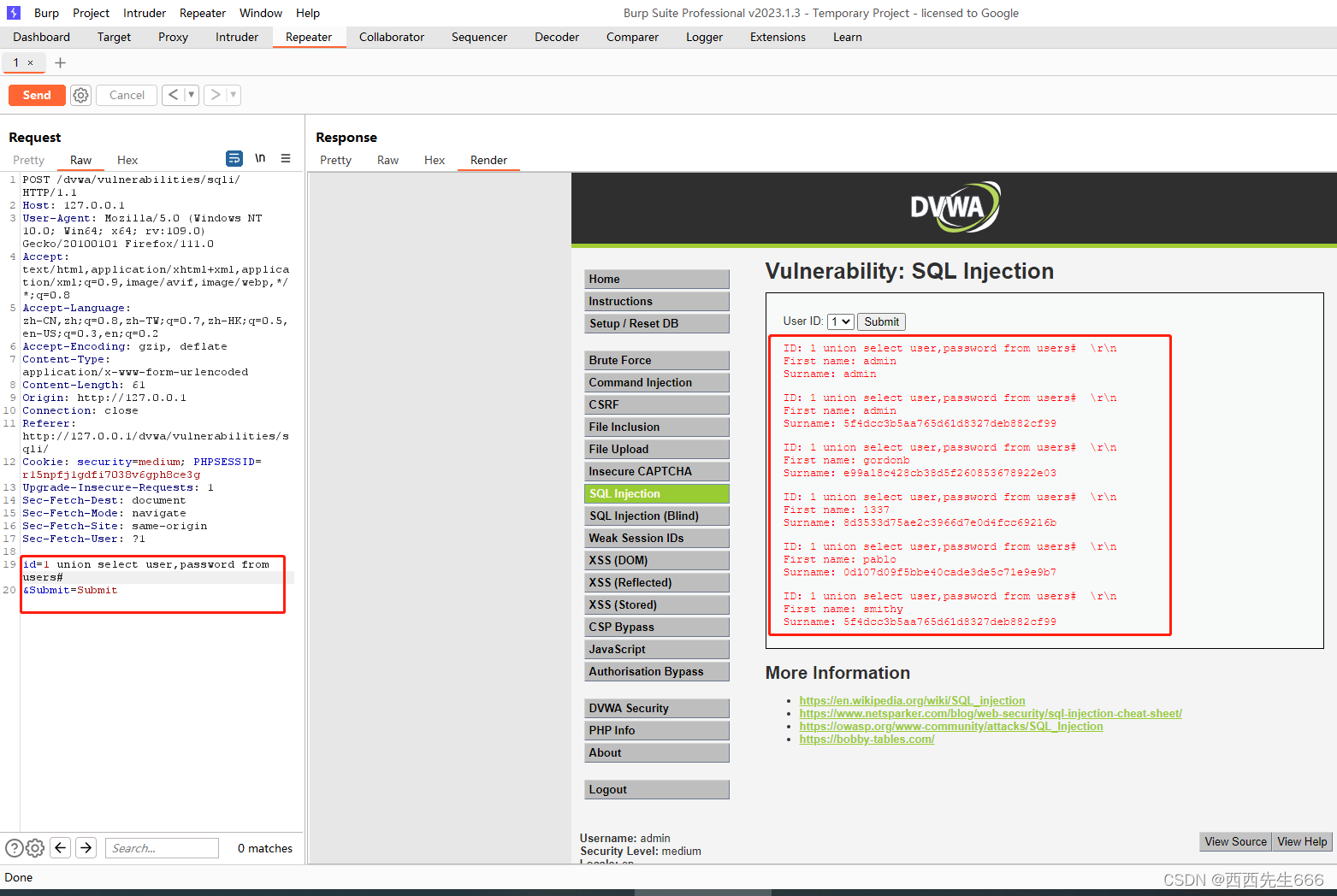Go to previous request with back arrow
This screenshot has height=896, width=1337.
(173, 95)
